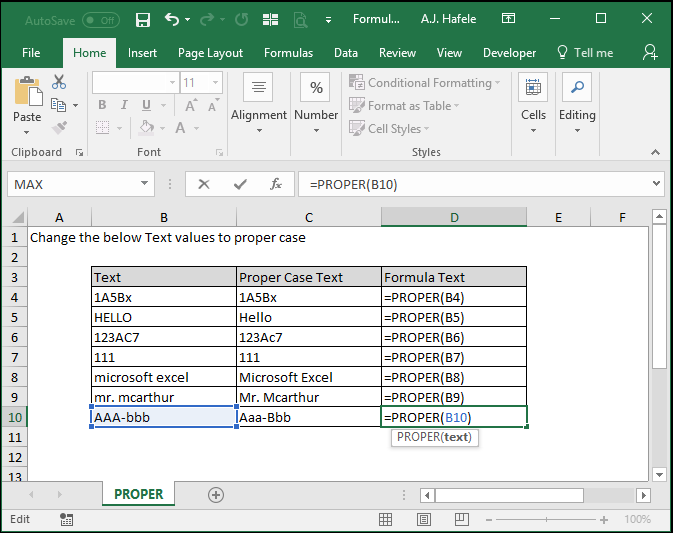Click the Tell me search box
This screenshot has height=533, width=673.
585,53
